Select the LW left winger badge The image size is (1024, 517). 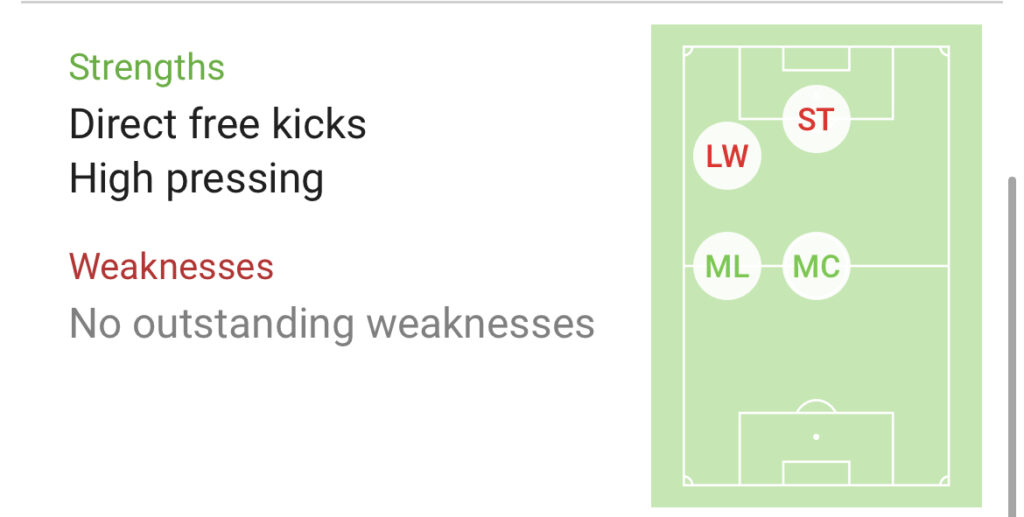click(x=727, y=156)
